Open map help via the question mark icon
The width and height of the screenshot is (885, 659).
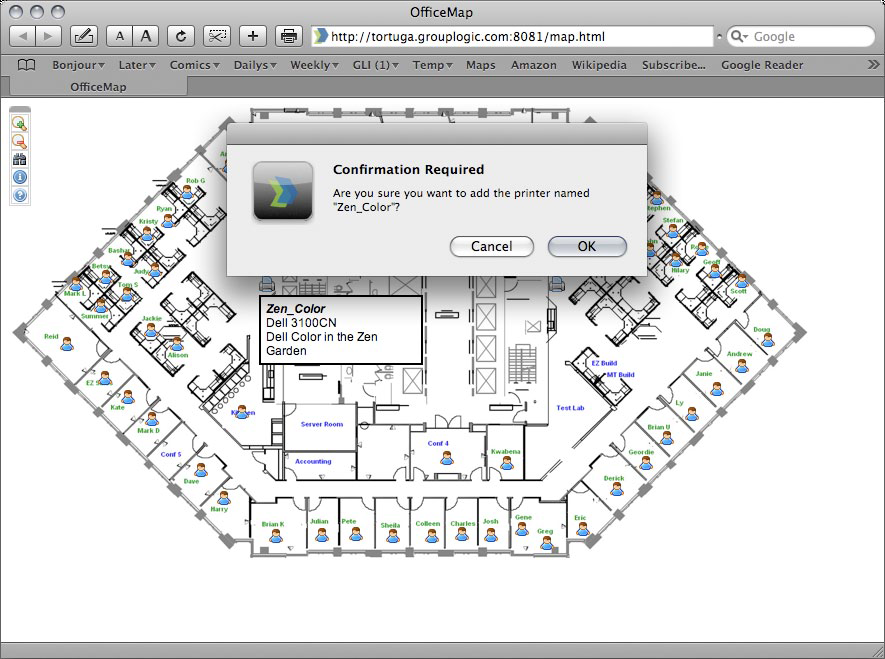click(x=21, y=194)
